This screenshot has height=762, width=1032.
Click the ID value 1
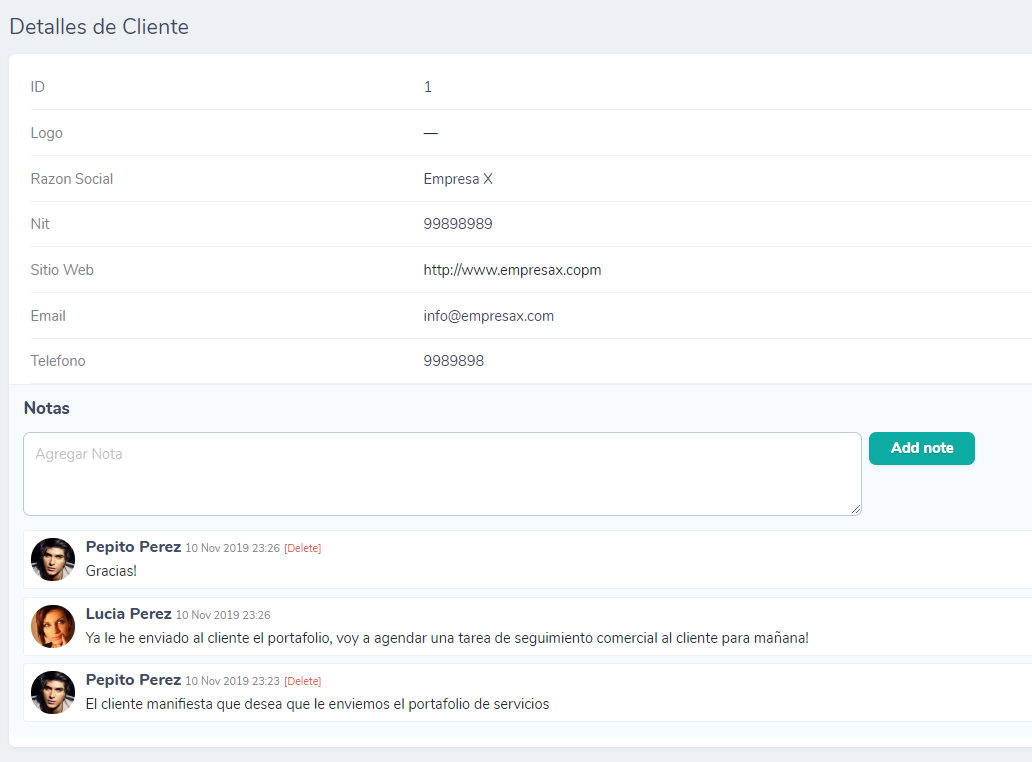pyautogui.click(x=428, y=87)
